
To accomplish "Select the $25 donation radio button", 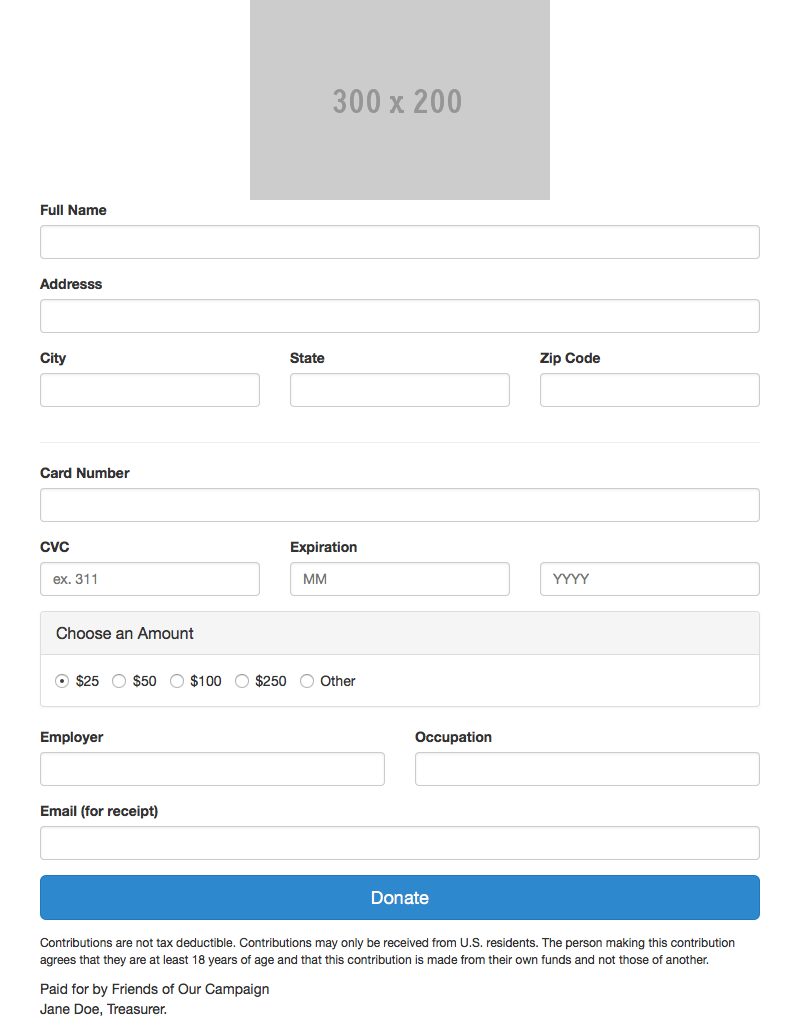I will pos(62,681).
